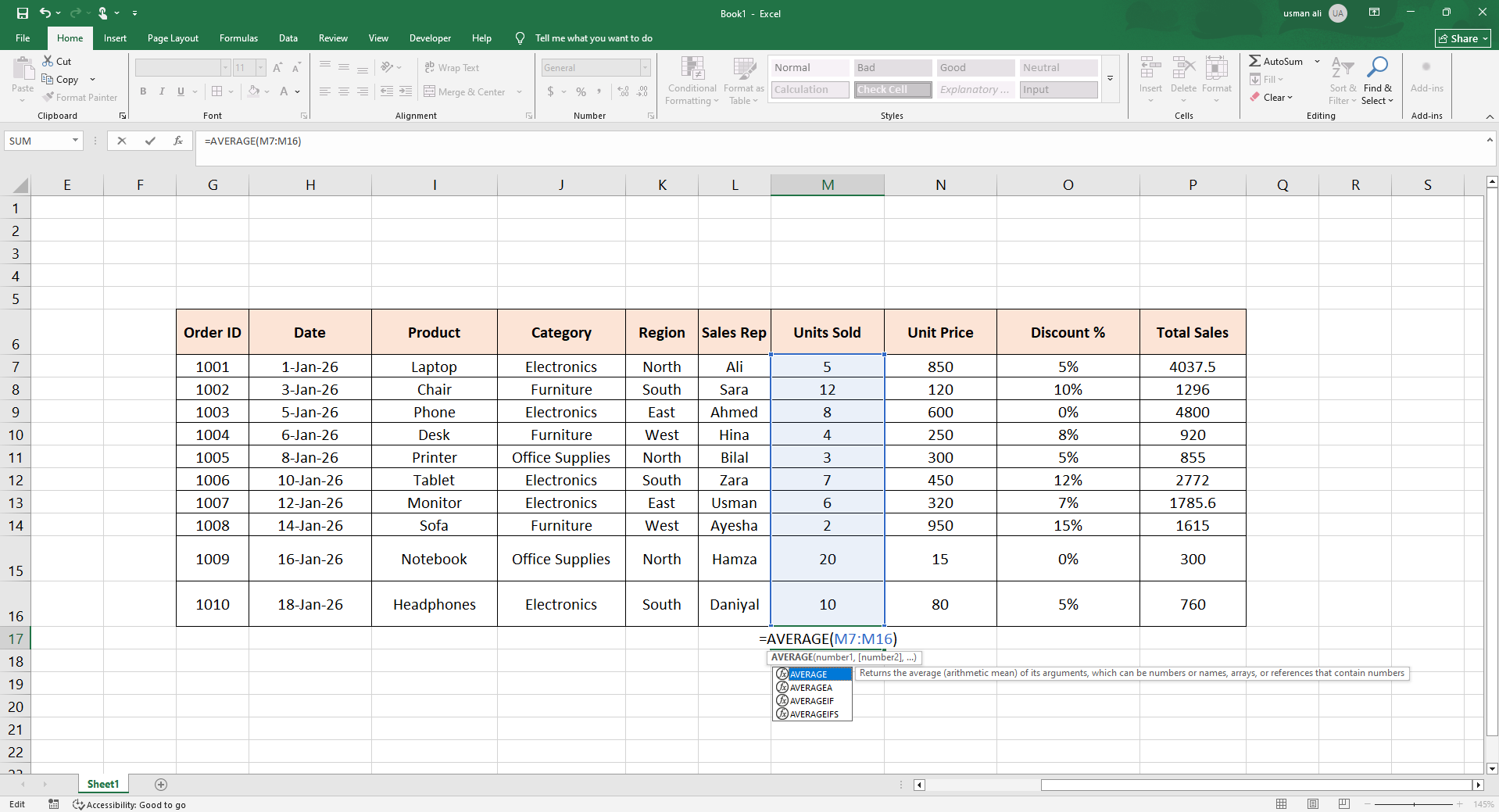Image resolution: width=1499 pixels, height=812 pixels.
Task: Switch to the Formulas tab
Action: click(x=238, y=38)
